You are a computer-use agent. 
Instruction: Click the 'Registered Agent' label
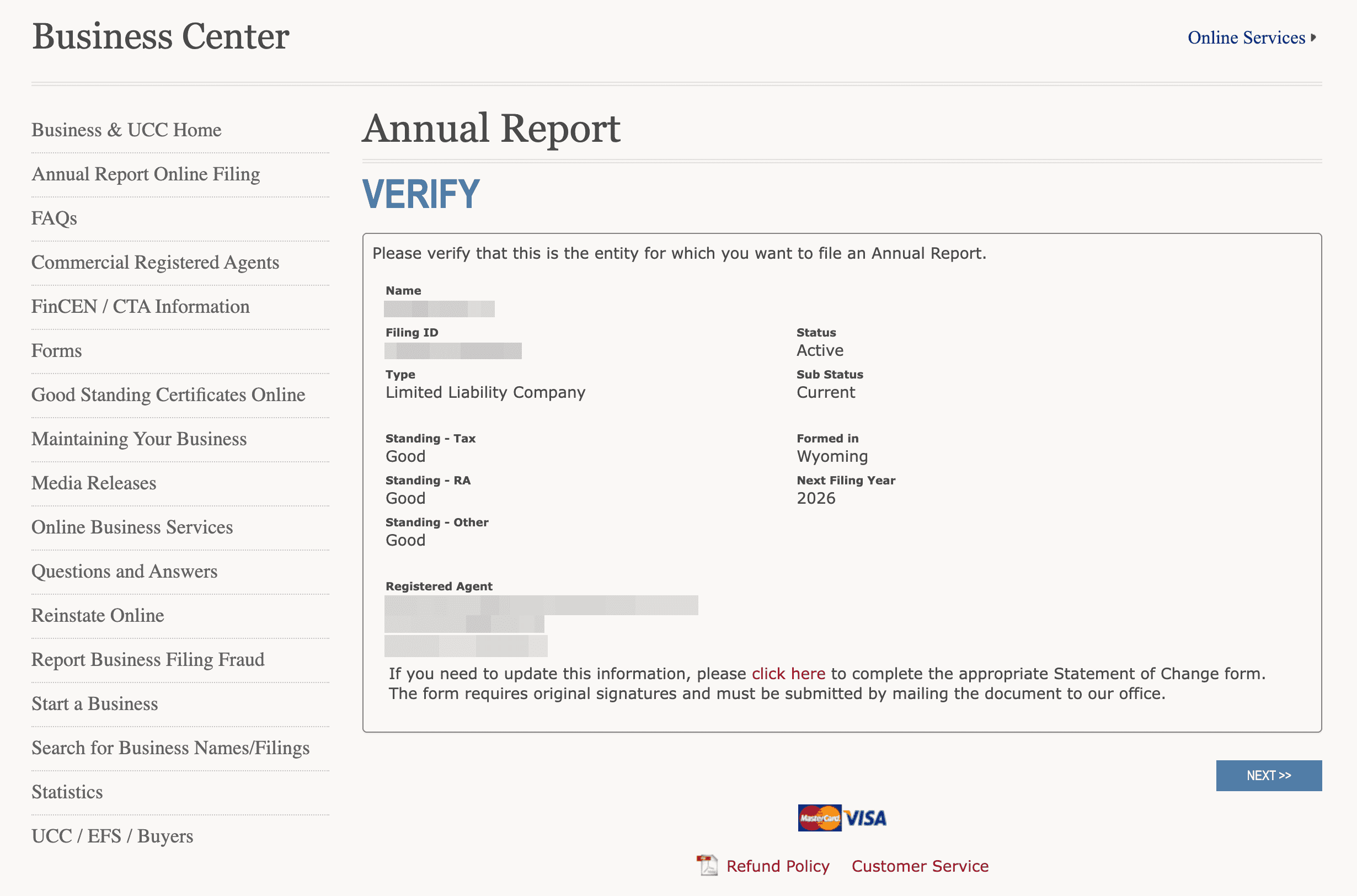click(x=439, y=586)
